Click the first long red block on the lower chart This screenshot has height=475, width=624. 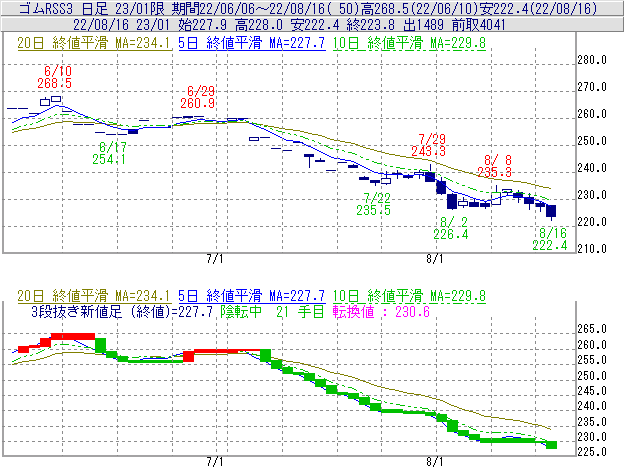pos(73,337)
